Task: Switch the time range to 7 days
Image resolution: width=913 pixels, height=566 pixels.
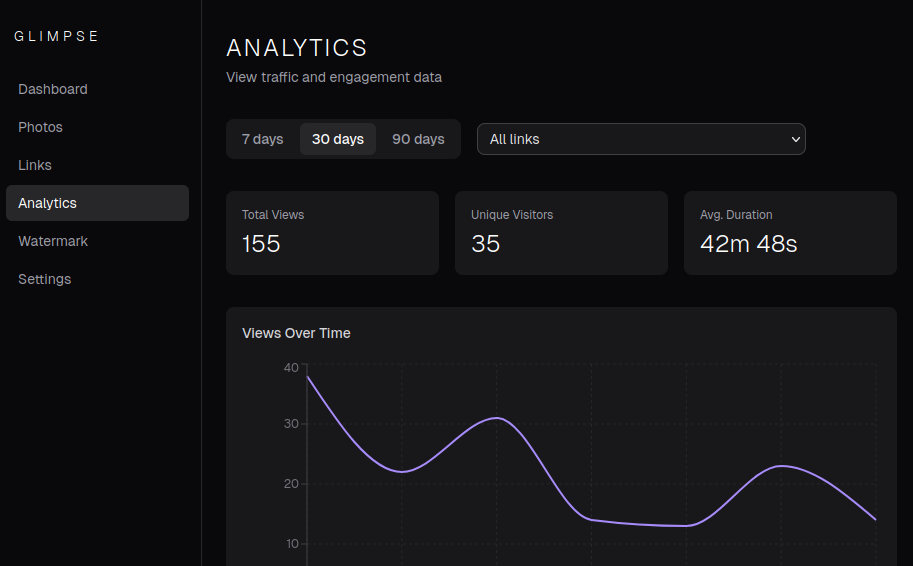Action: point(262,139)
